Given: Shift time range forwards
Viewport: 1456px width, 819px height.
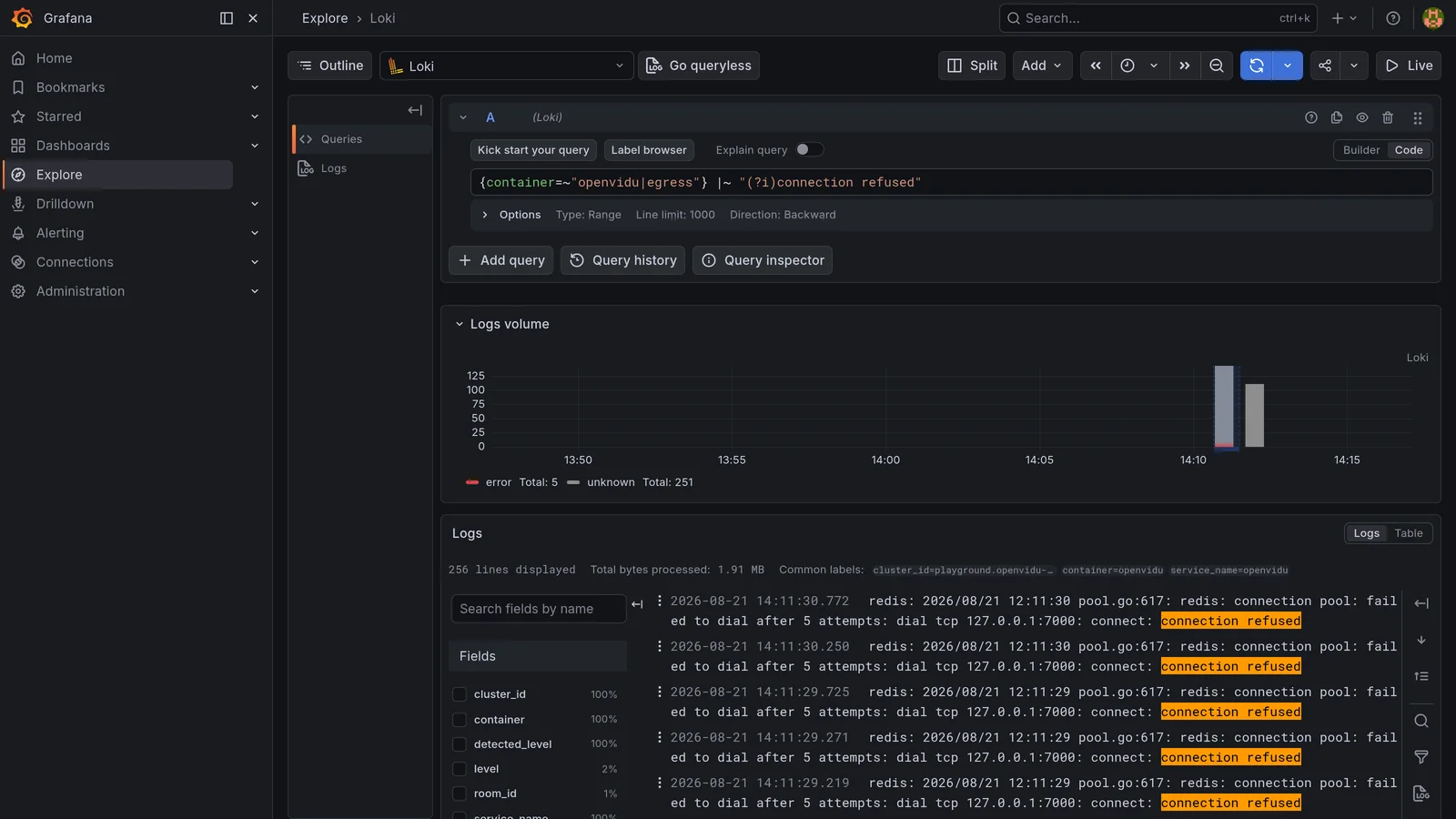Looking at the screenshot, I should pyautogui.click(x=1184, y=66).
